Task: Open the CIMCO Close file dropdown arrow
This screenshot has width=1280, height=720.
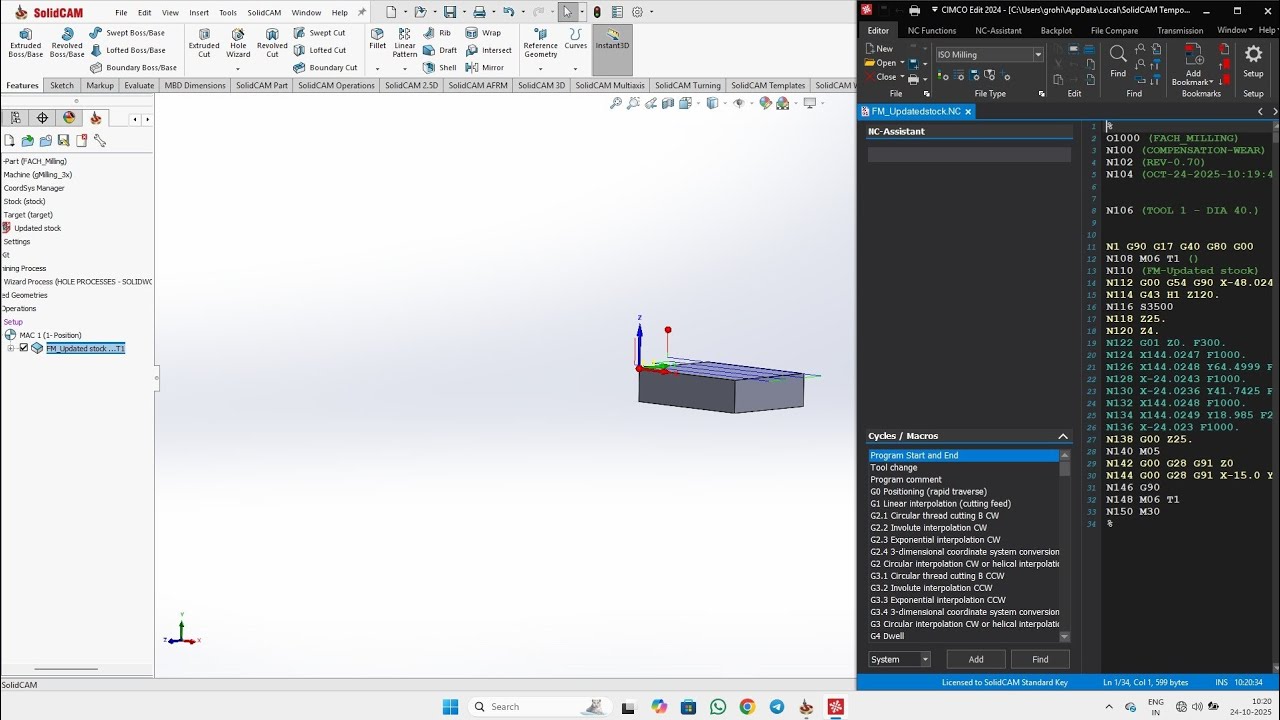Action: click(x=902, y=77)
